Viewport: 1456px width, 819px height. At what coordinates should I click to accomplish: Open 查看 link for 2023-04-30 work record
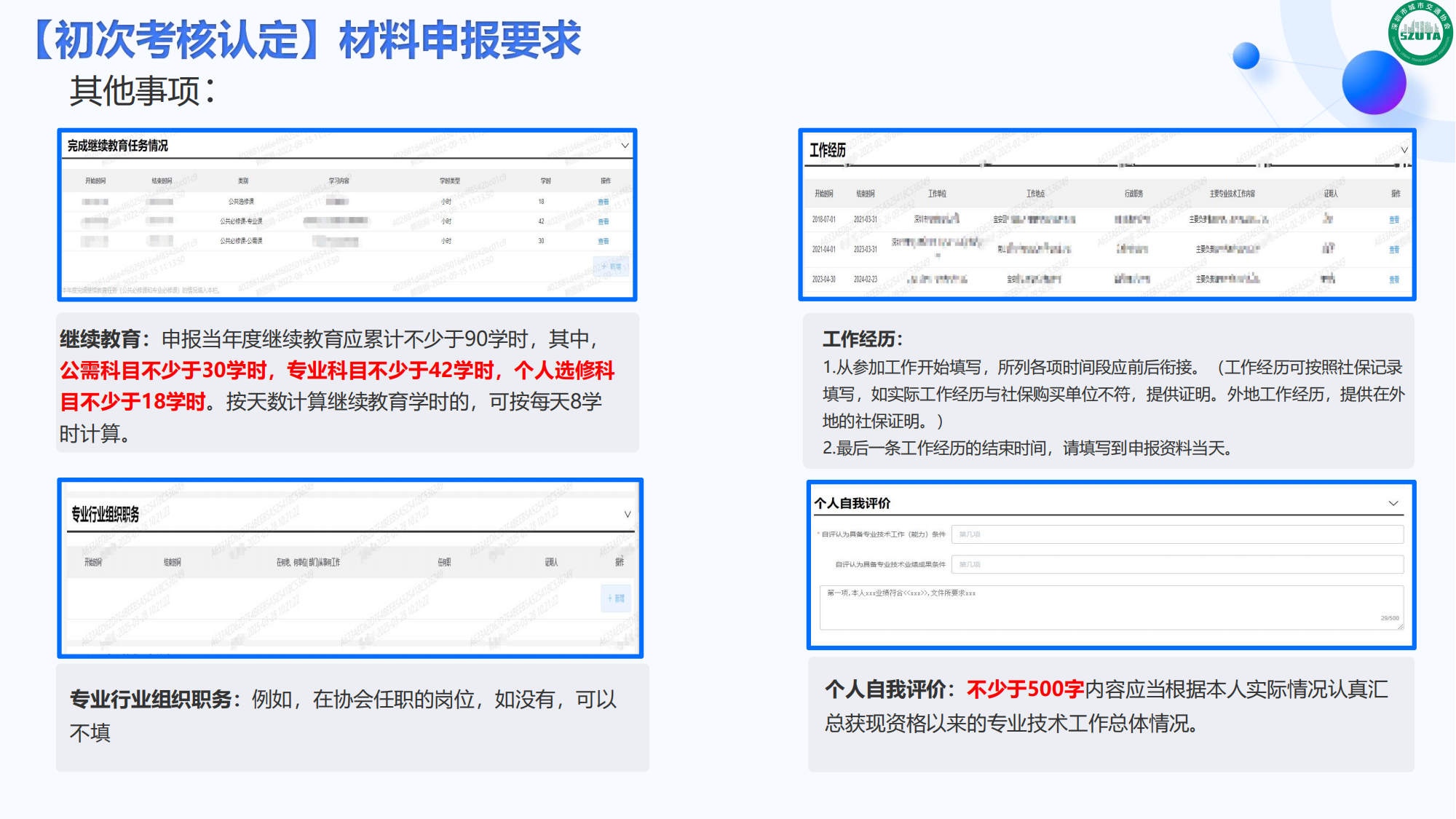[x=1394, y=280]
